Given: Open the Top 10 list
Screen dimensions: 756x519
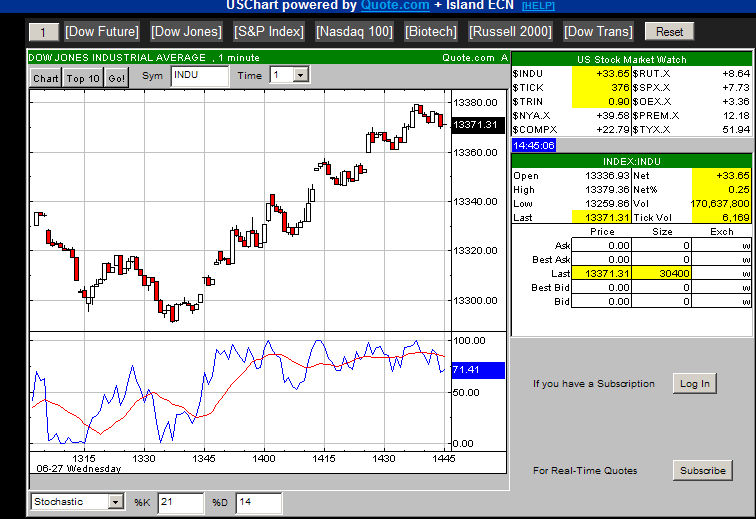Looking at the screenshot, I should point(83,77).
